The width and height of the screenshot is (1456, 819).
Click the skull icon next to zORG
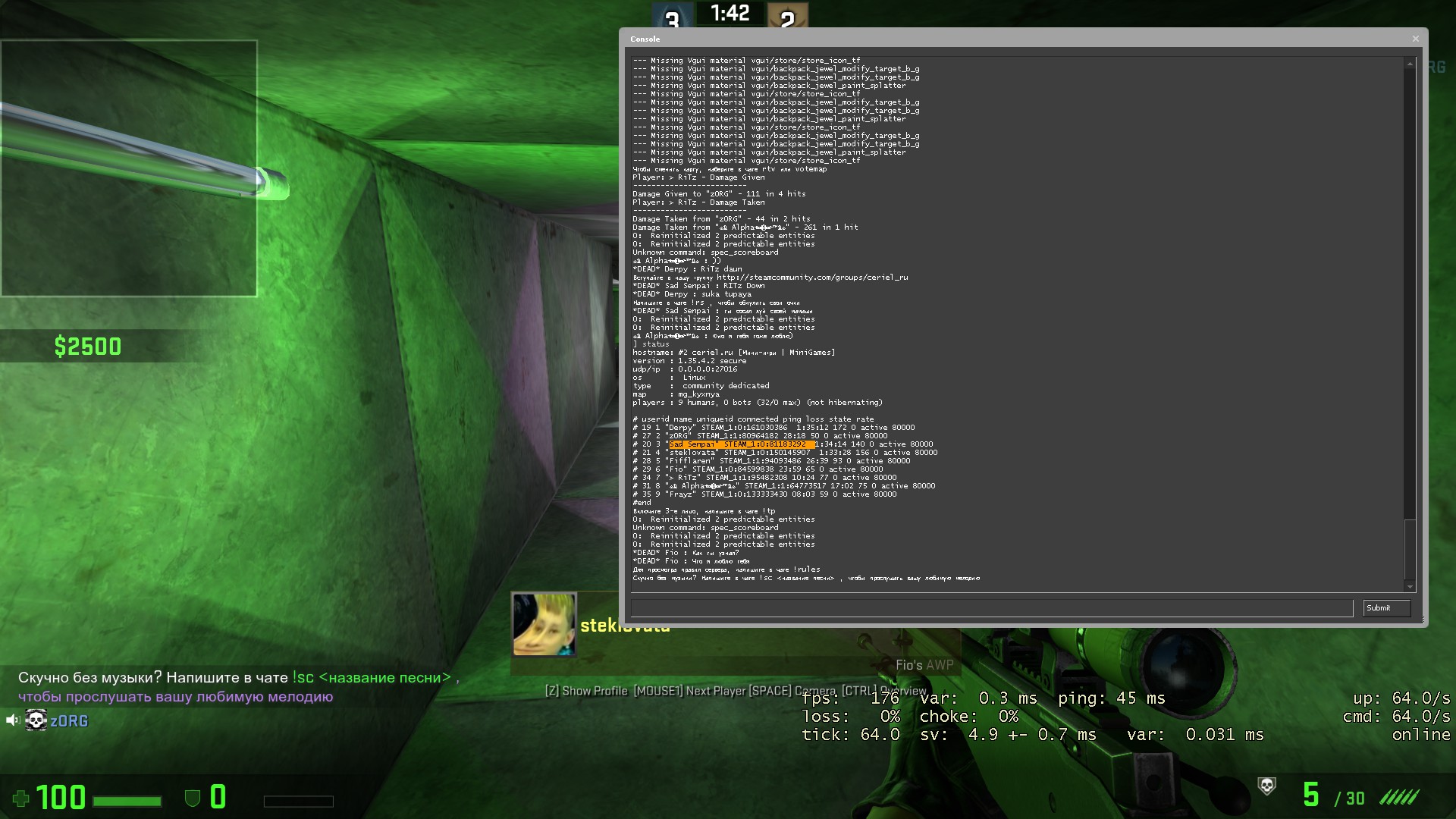(36, 720)
